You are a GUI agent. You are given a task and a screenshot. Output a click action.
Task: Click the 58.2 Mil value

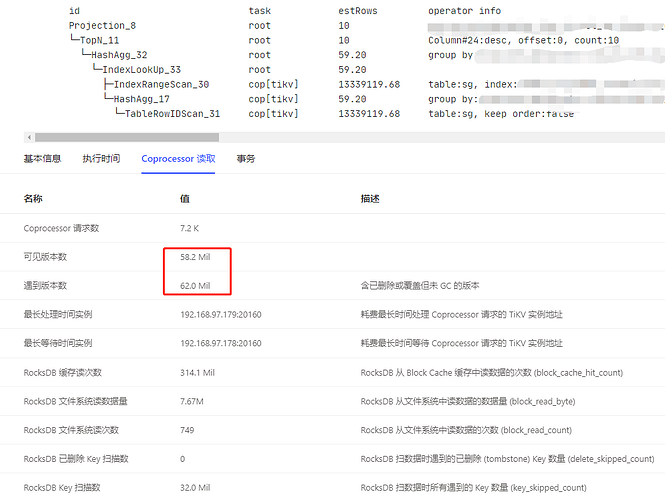pos(195,257)
